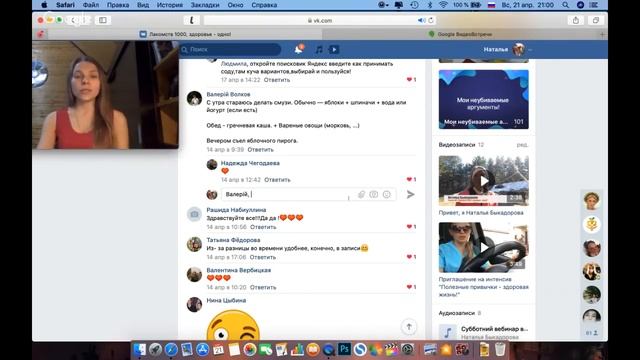Like Рашида Набиуллина's comment
Viewport: 640px width, 360px height.
click(411, 227)
